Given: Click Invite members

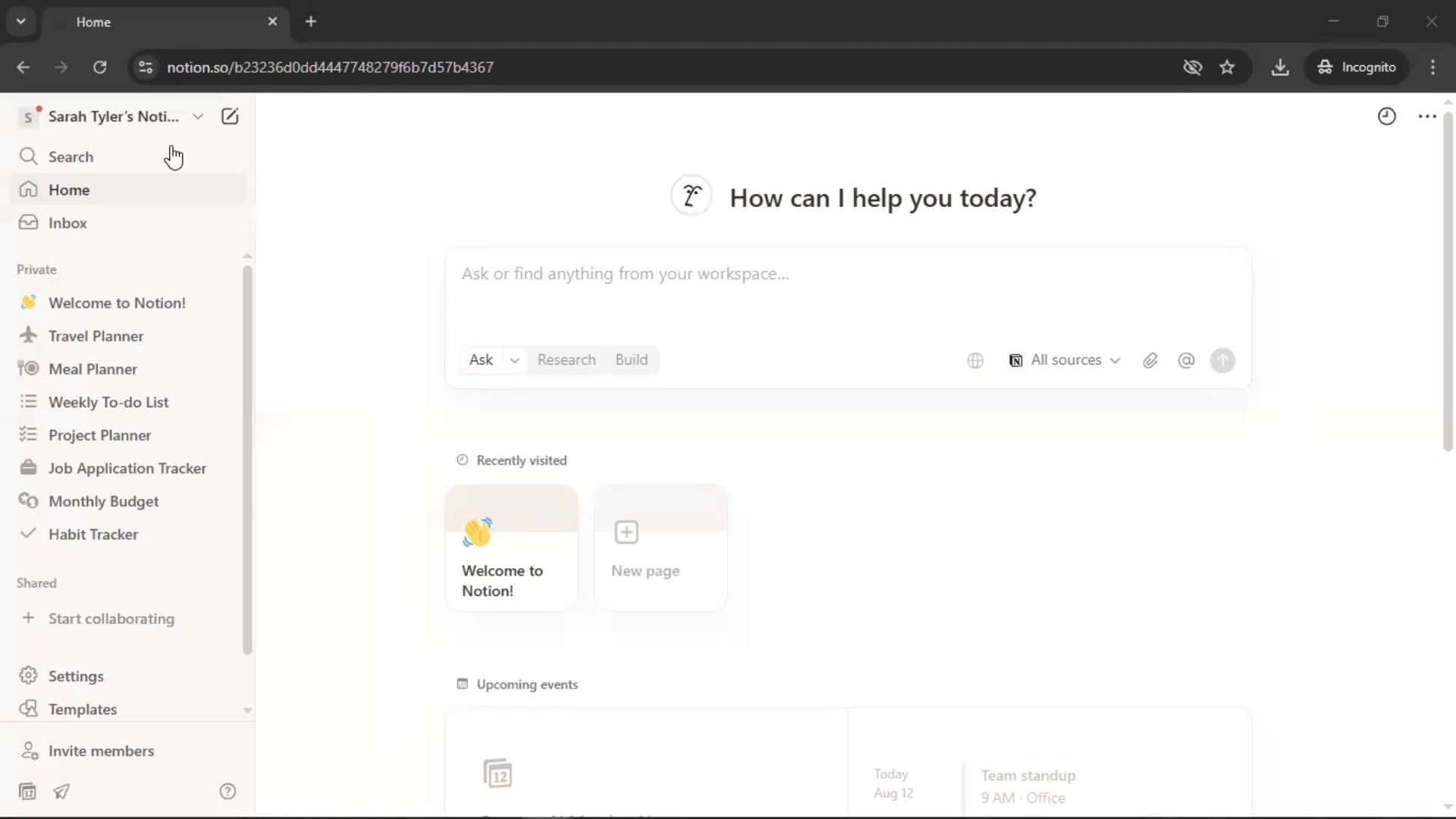Looking at the screenshot, I should click(101, 751).
